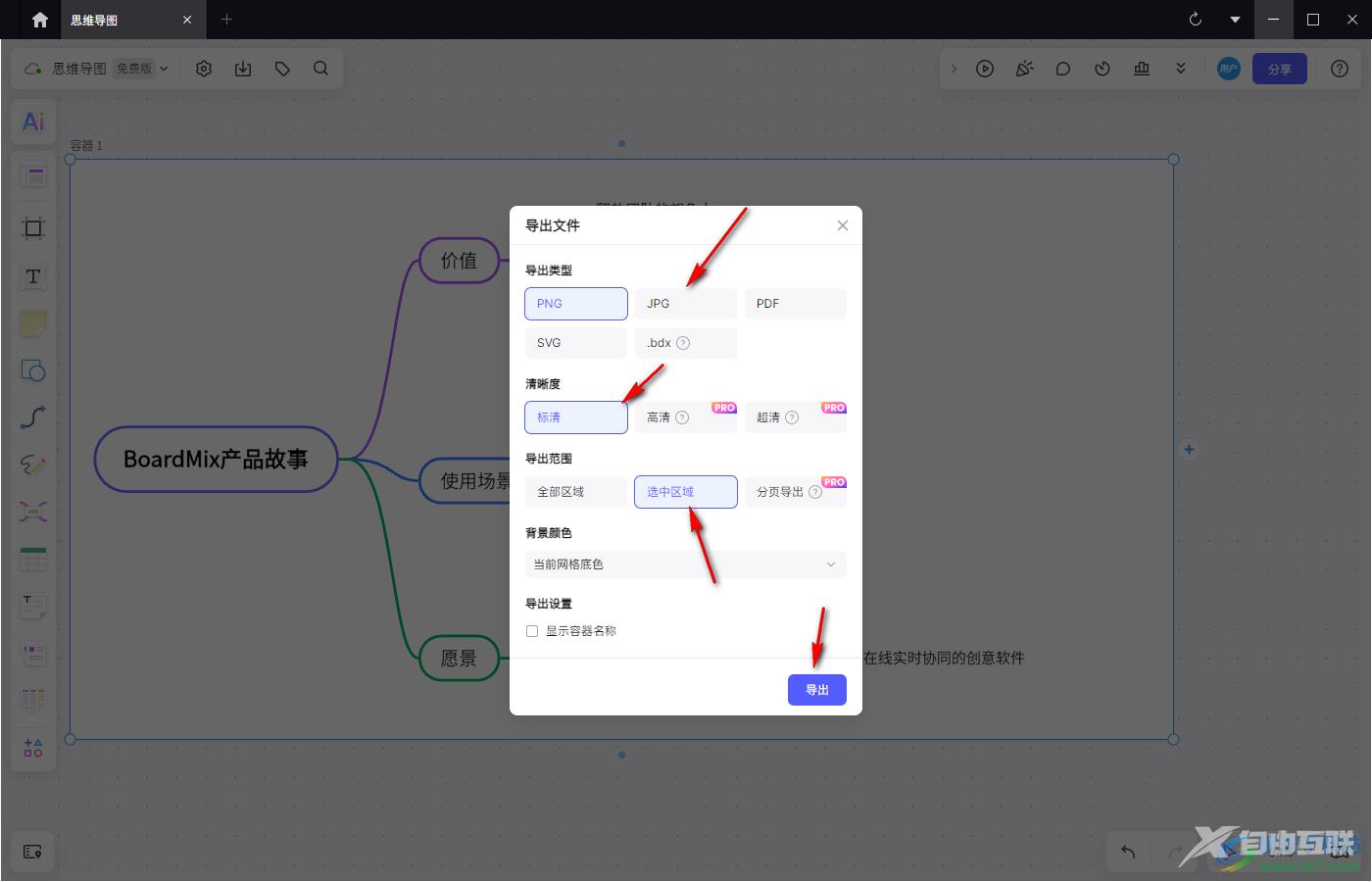Select the kanban board tool
The height and width of the screenshot is (882, 1372).
coord(33,700)
